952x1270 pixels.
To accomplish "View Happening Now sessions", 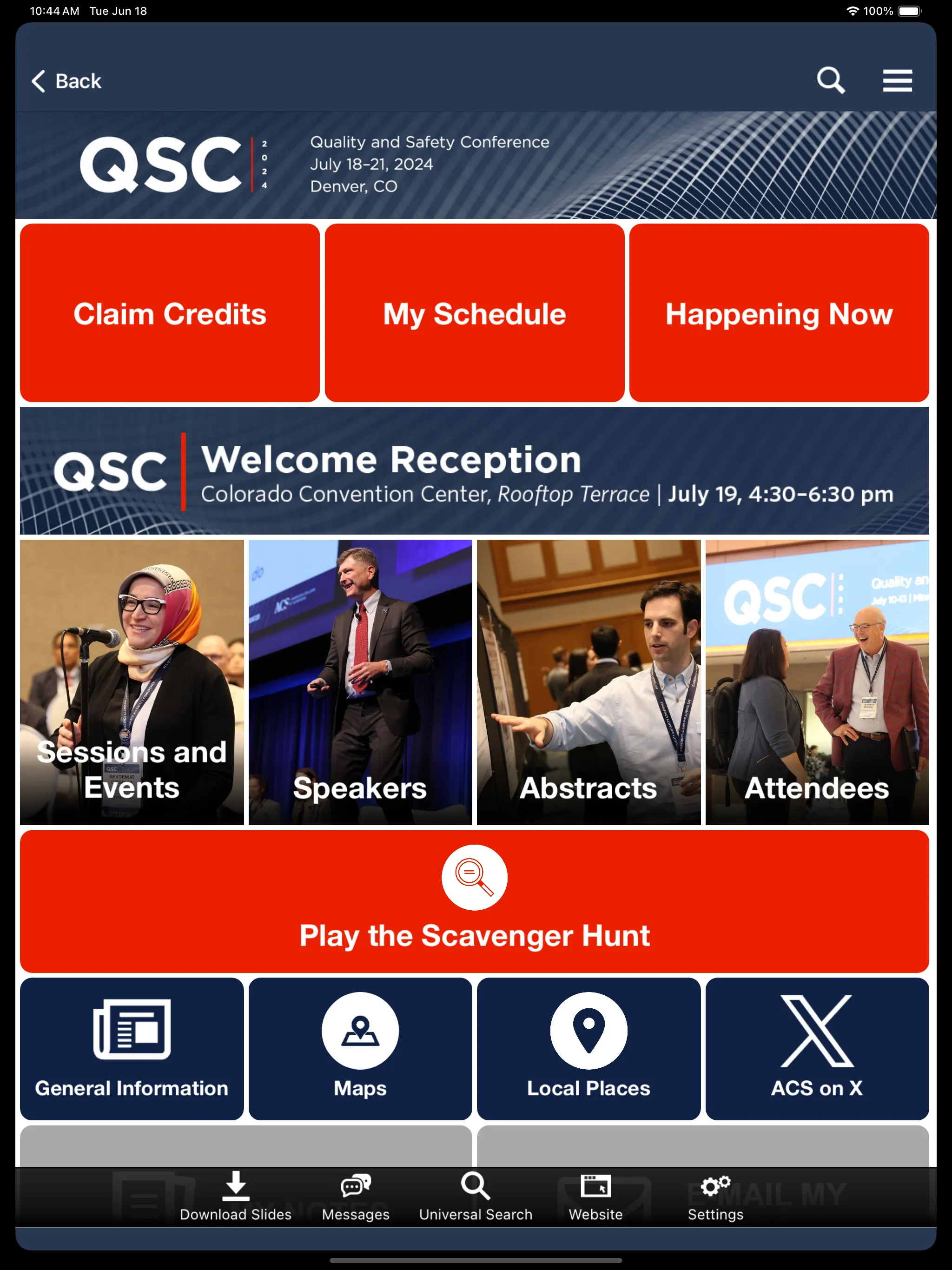I will [x=779, y=313].
